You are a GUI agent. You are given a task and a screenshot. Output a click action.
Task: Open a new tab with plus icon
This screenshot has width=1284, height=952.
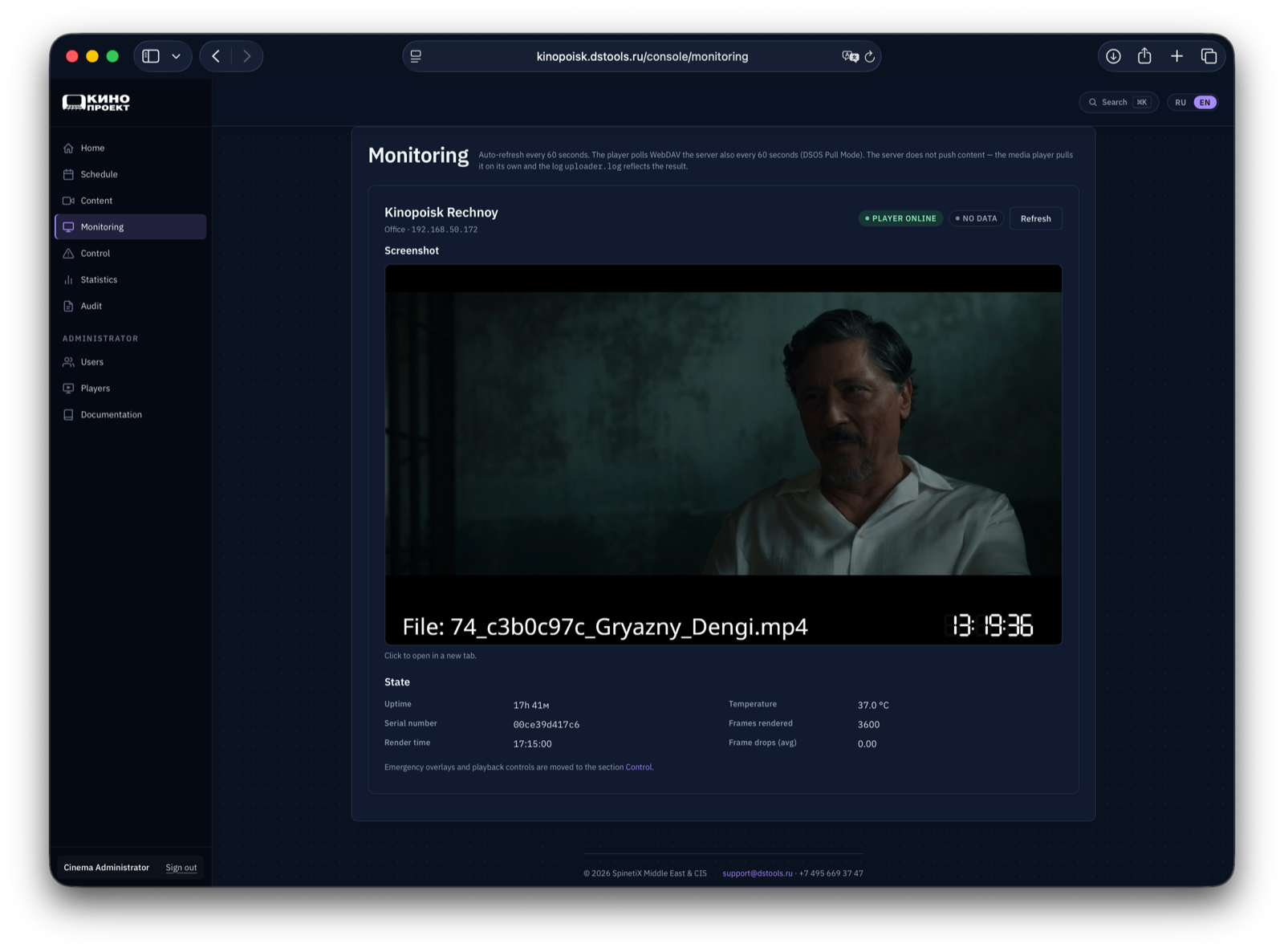click(1176, 56)
